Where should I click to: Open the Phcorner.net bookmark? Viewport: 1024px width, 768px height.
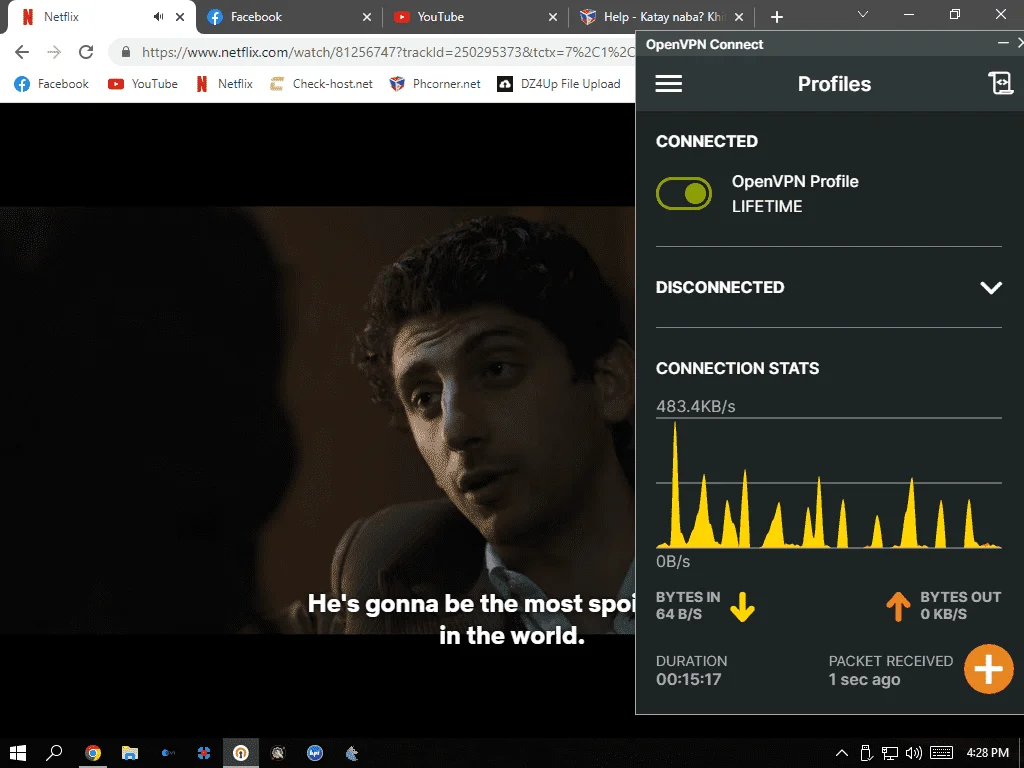(435, 84)
